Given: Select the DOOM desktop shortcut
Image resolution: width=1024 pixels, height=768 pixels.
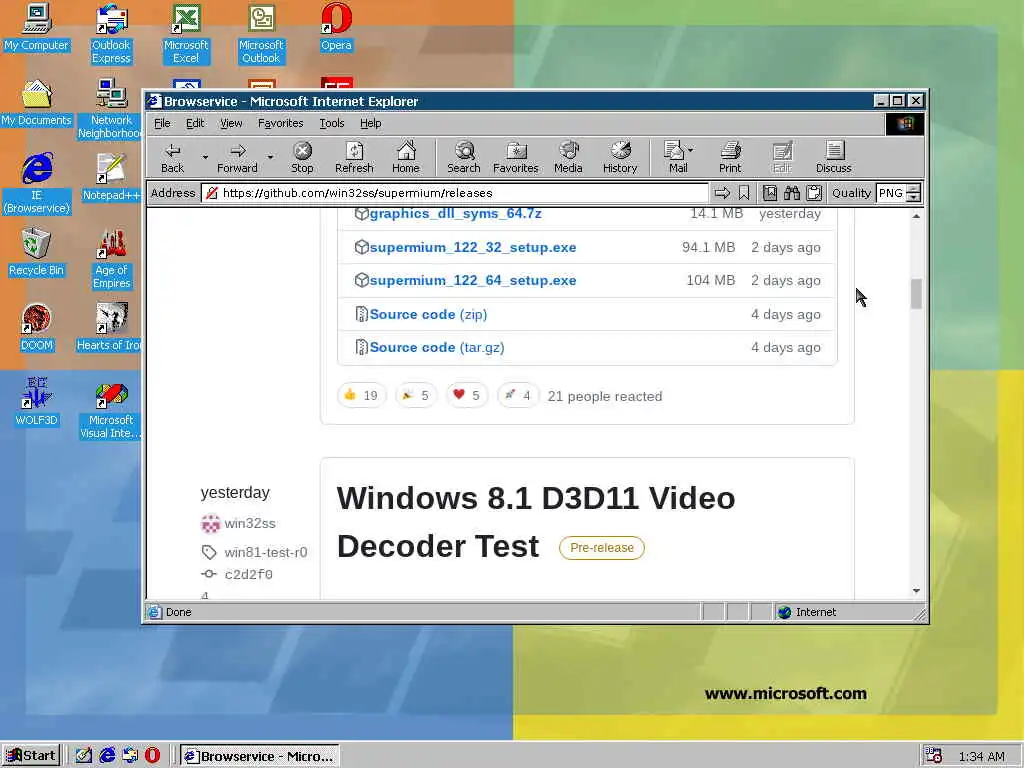Looking at the screenshot, I should tap(36, 328).
